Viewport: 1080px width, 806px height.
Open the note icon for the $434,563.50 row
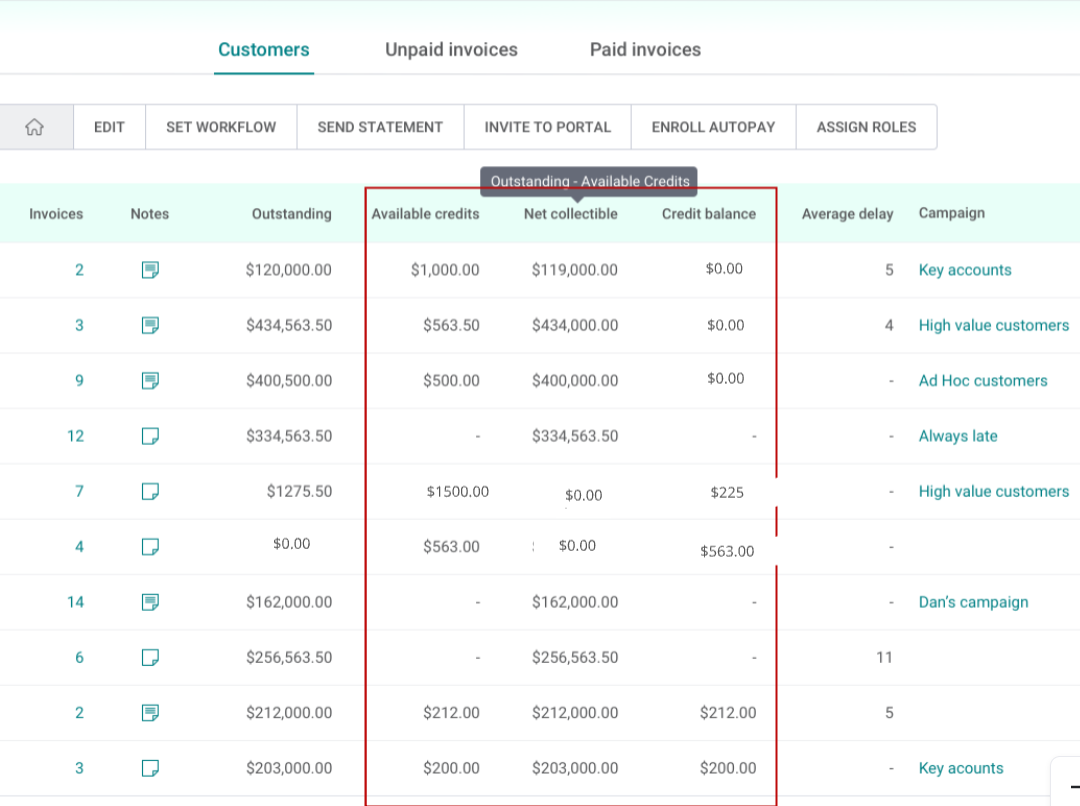[x=150, y=325]
